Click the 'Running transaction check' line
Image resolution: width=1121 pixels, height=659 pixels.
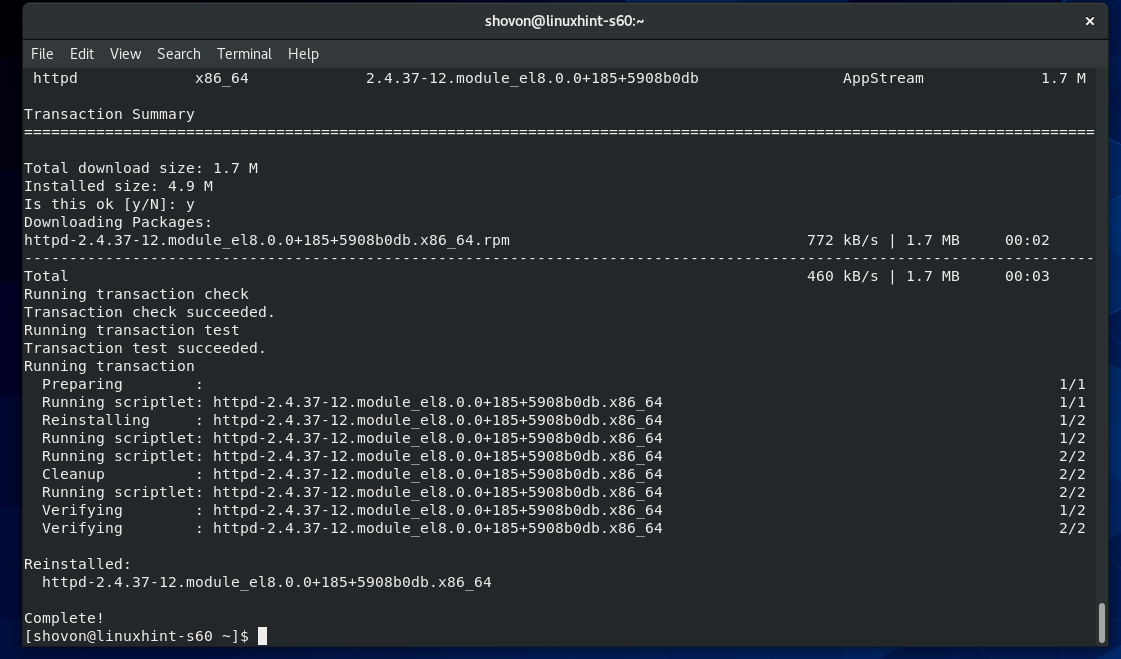pos(136,294)
